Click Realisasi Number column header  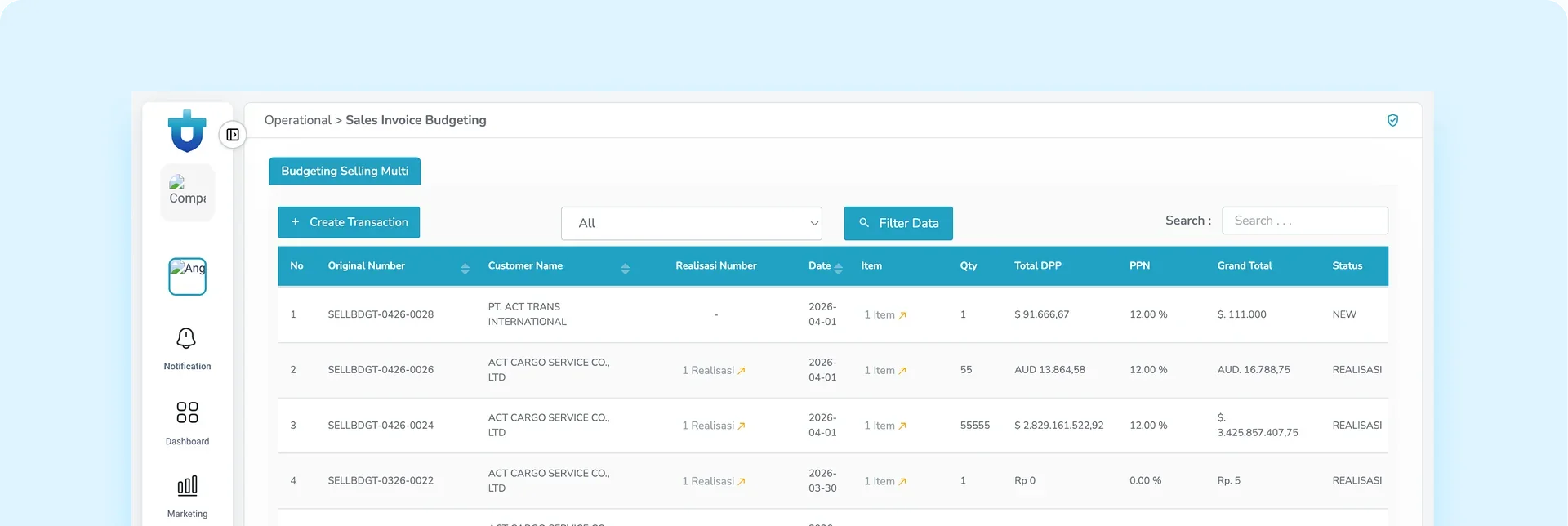pyautogui.click(x=715, y=266)
